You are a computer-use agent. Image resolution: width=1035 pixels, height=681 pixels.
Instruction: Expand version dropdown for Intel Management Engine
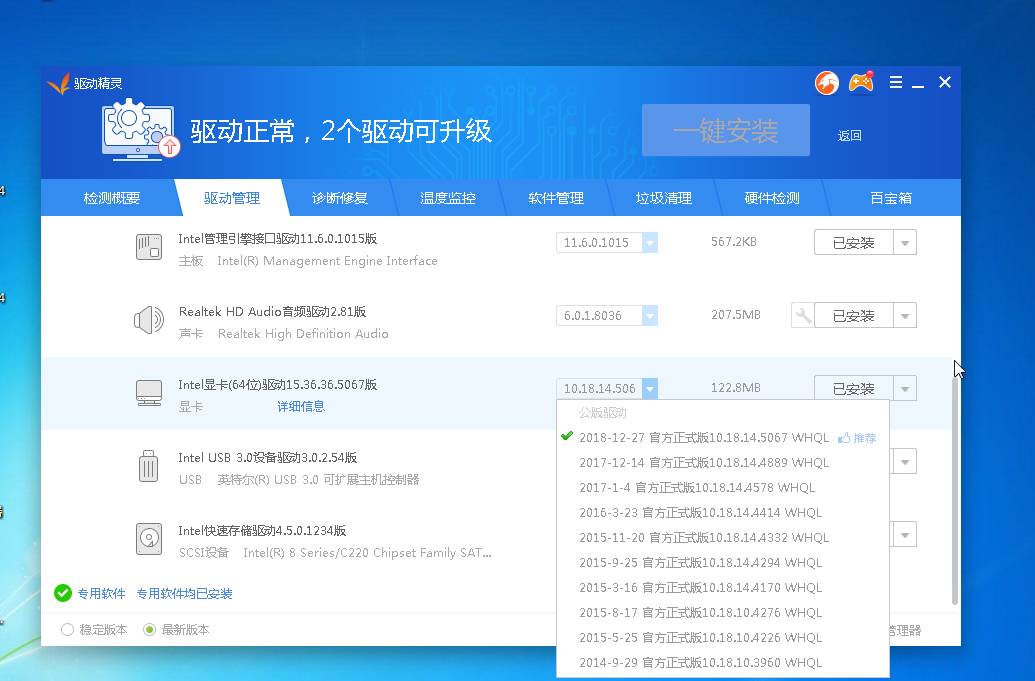point(650,243)
